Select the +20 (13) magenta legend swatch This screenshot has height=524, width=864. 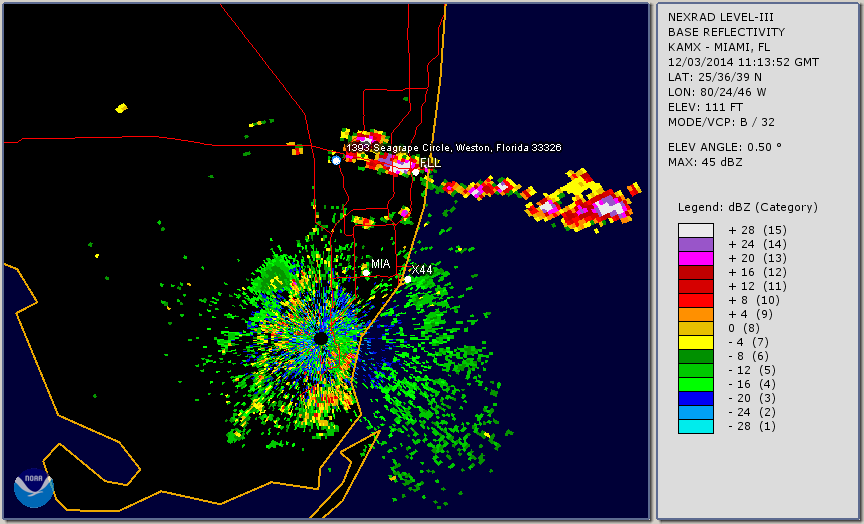pyautogui.click(x=696, y=258)
